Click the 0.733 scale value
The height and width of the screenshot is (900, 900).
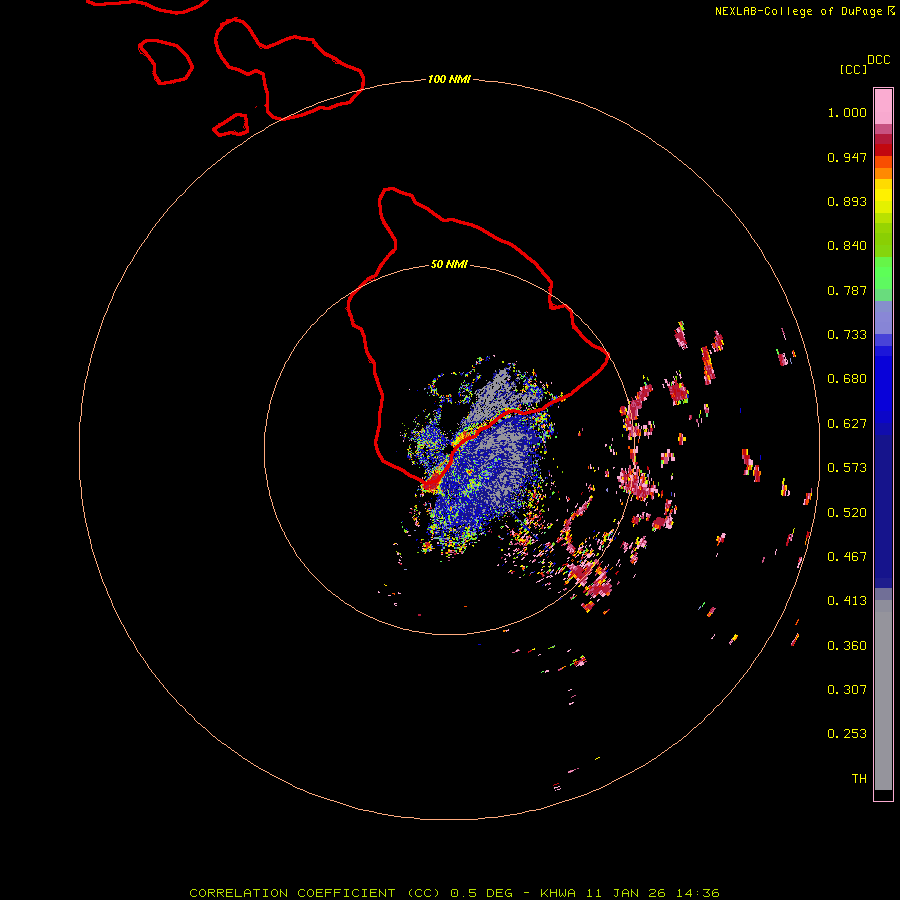coord(847,335)
